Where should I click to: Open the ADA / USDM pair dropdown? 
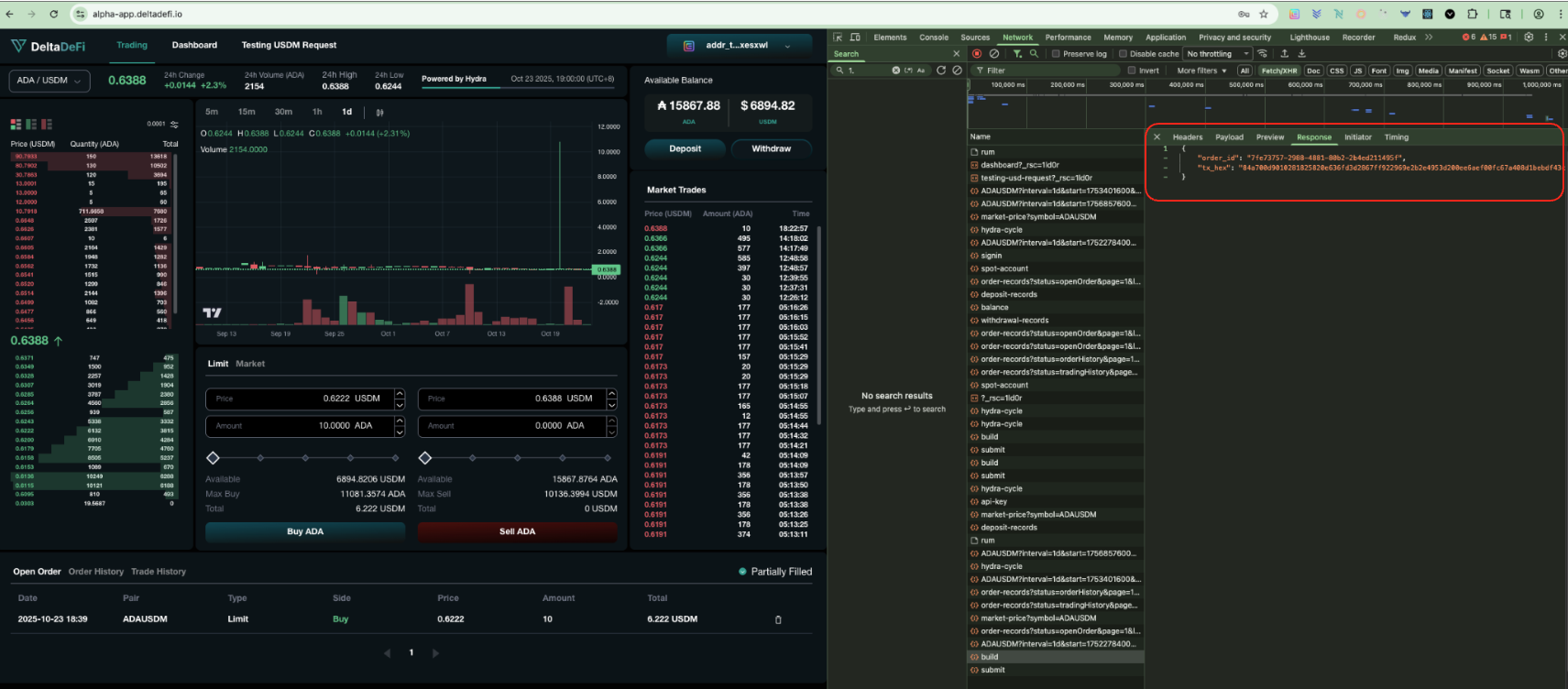point(49,81)
